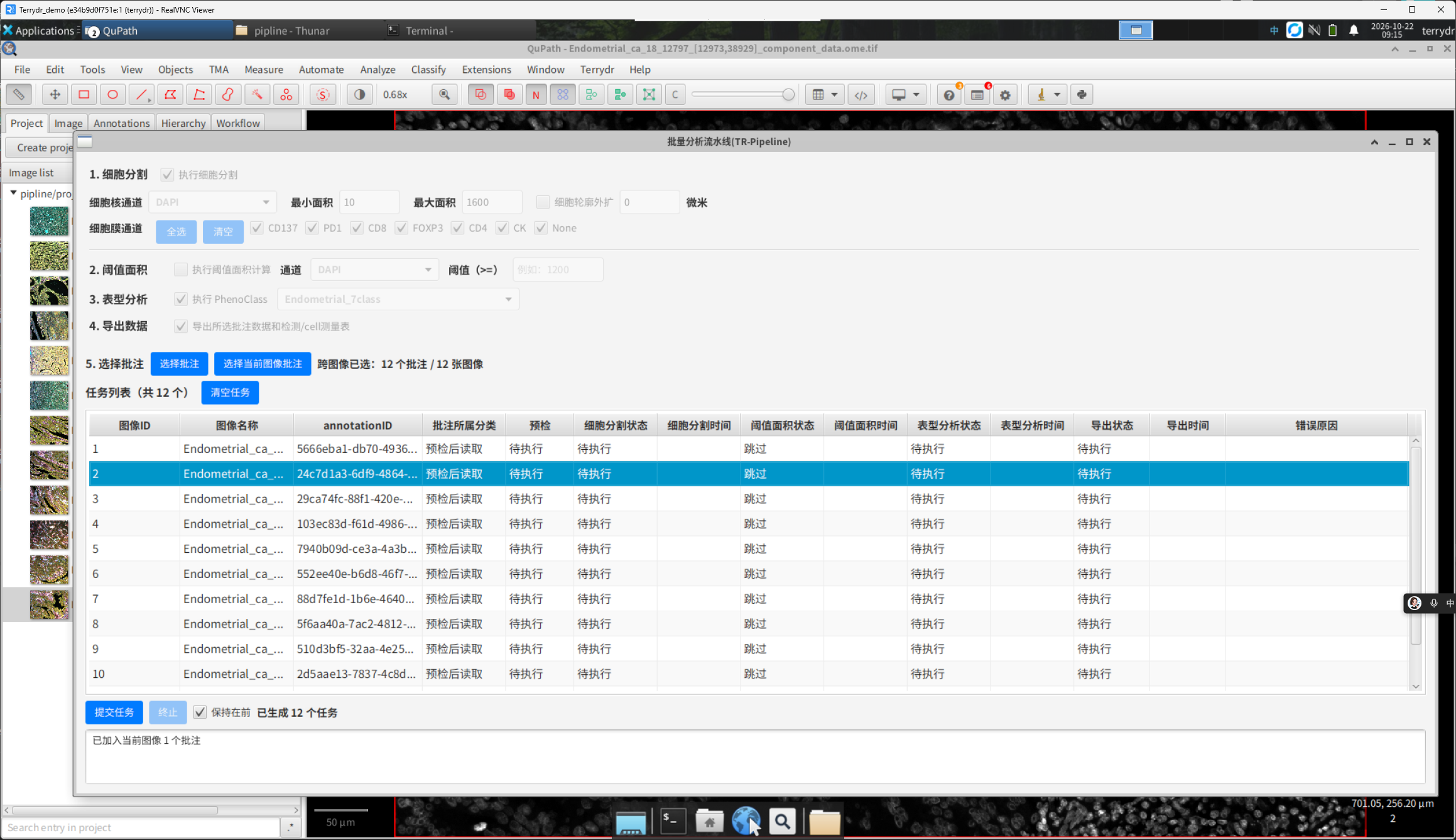Image resolution: width=1456 pixels, height=840 pixels.
Task: Toggle 执行 PhenoClass checkbox
Action: pos(181,299)
